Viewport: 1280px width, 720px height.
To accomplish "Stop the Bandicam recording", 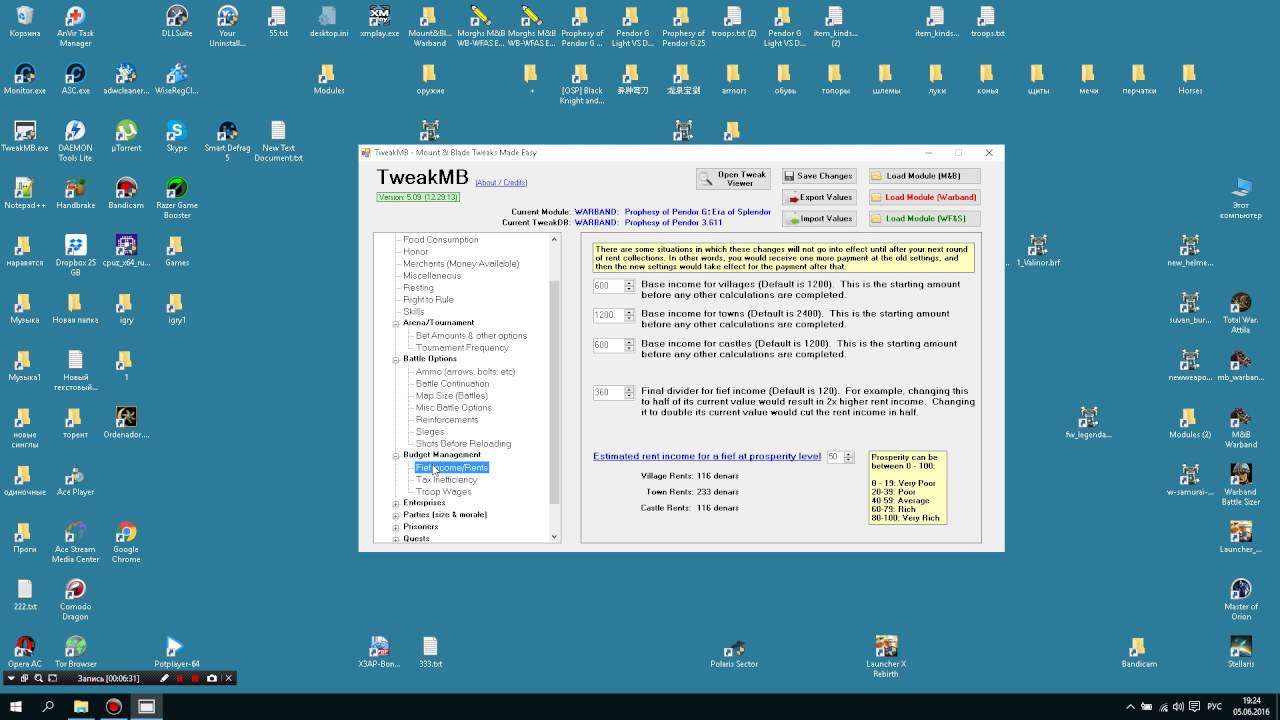I will (x=195, y=678).
